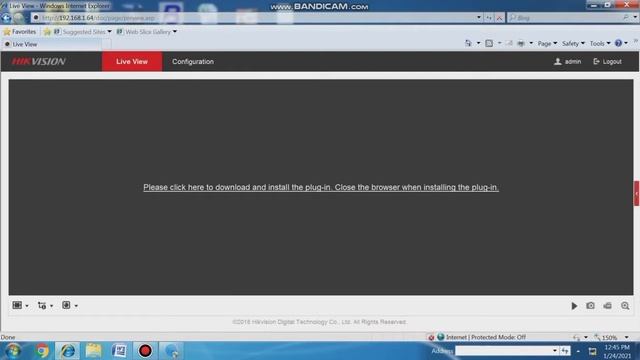Click the stream type icon
Screen dimensions: 640x360
pos(42,305)
